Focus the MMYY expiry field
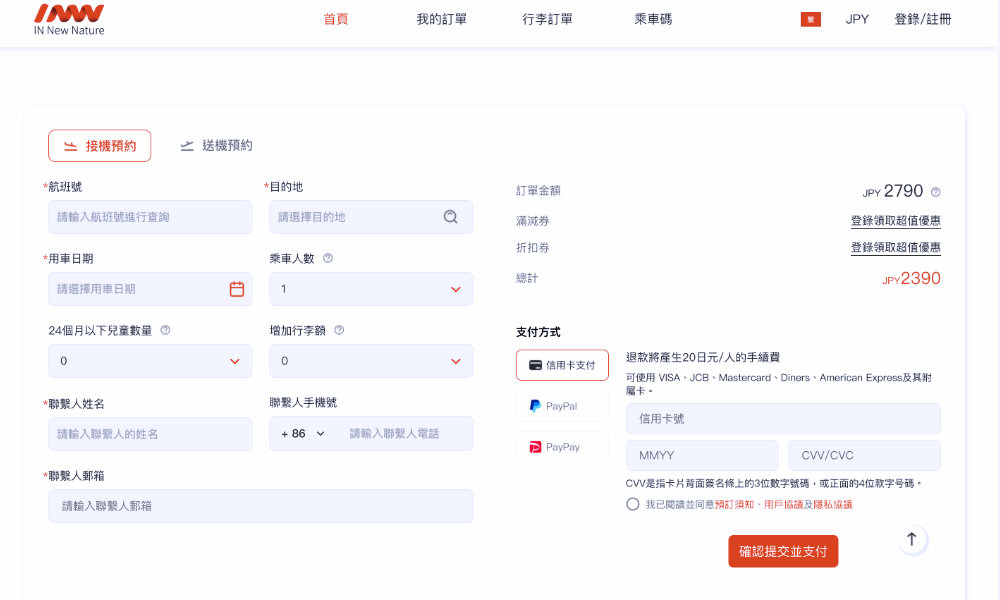This screenshot has width=1000, height=600. coord(702,455)
